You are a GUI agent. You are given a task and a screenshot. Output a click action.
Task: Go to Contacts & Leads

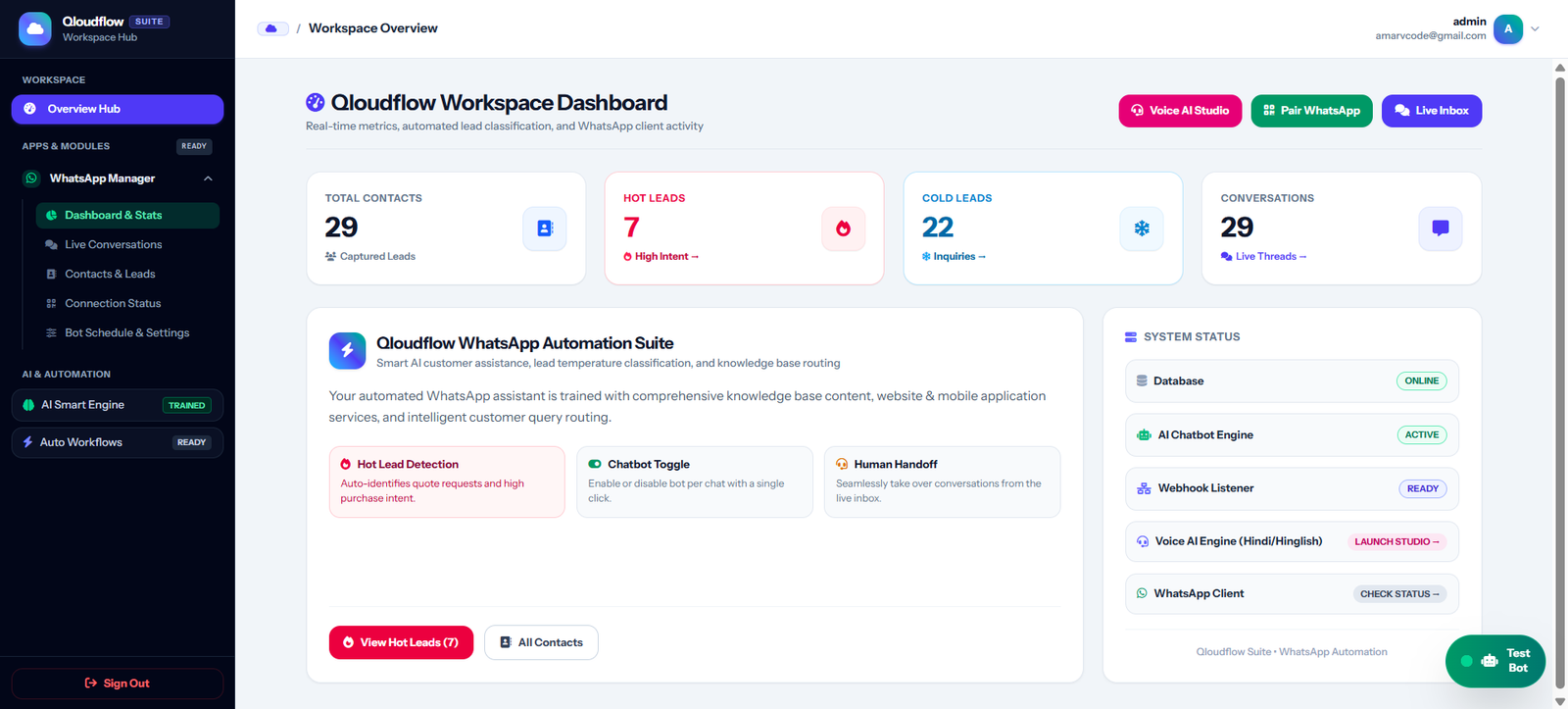pos(127,275)
